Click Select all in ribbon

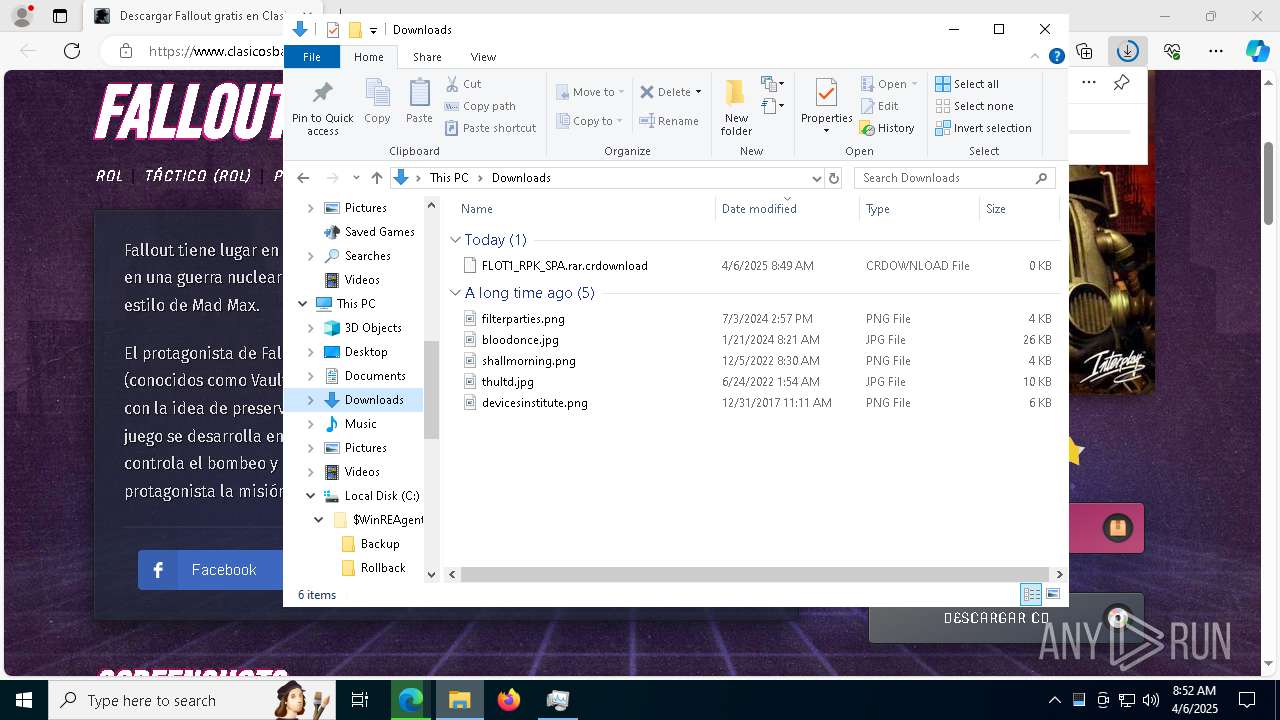tap(967, 84)
